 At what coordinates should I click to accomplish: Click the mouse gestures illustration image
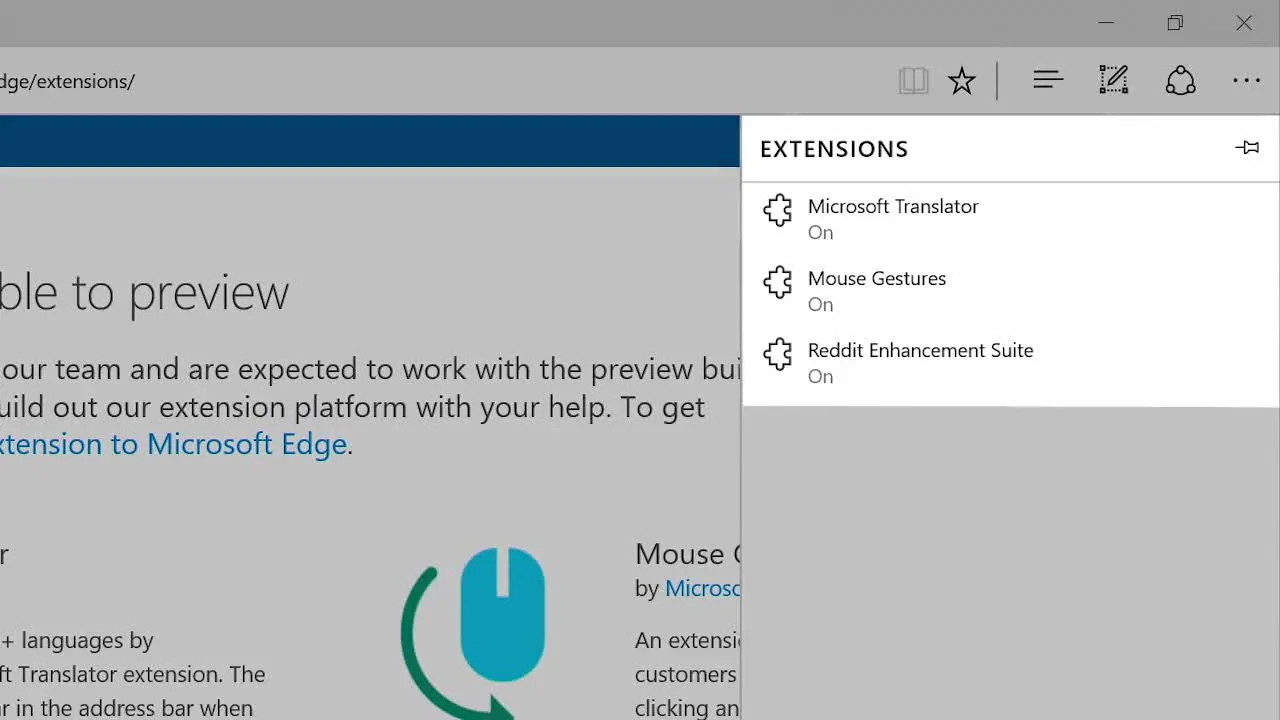pyautogui.click(x=474, y=632)
